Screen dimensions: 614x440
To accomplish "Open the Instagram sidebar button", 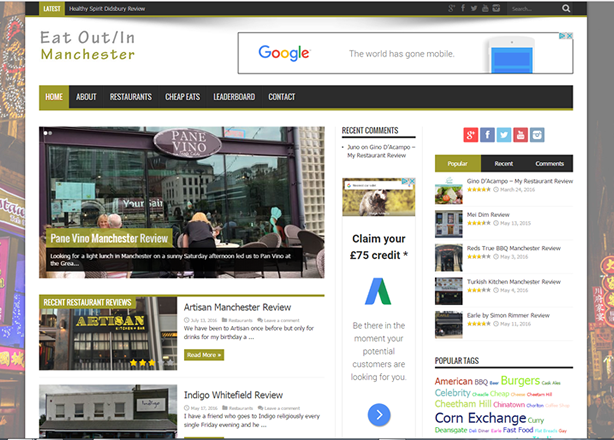I will tap(537, 135).
